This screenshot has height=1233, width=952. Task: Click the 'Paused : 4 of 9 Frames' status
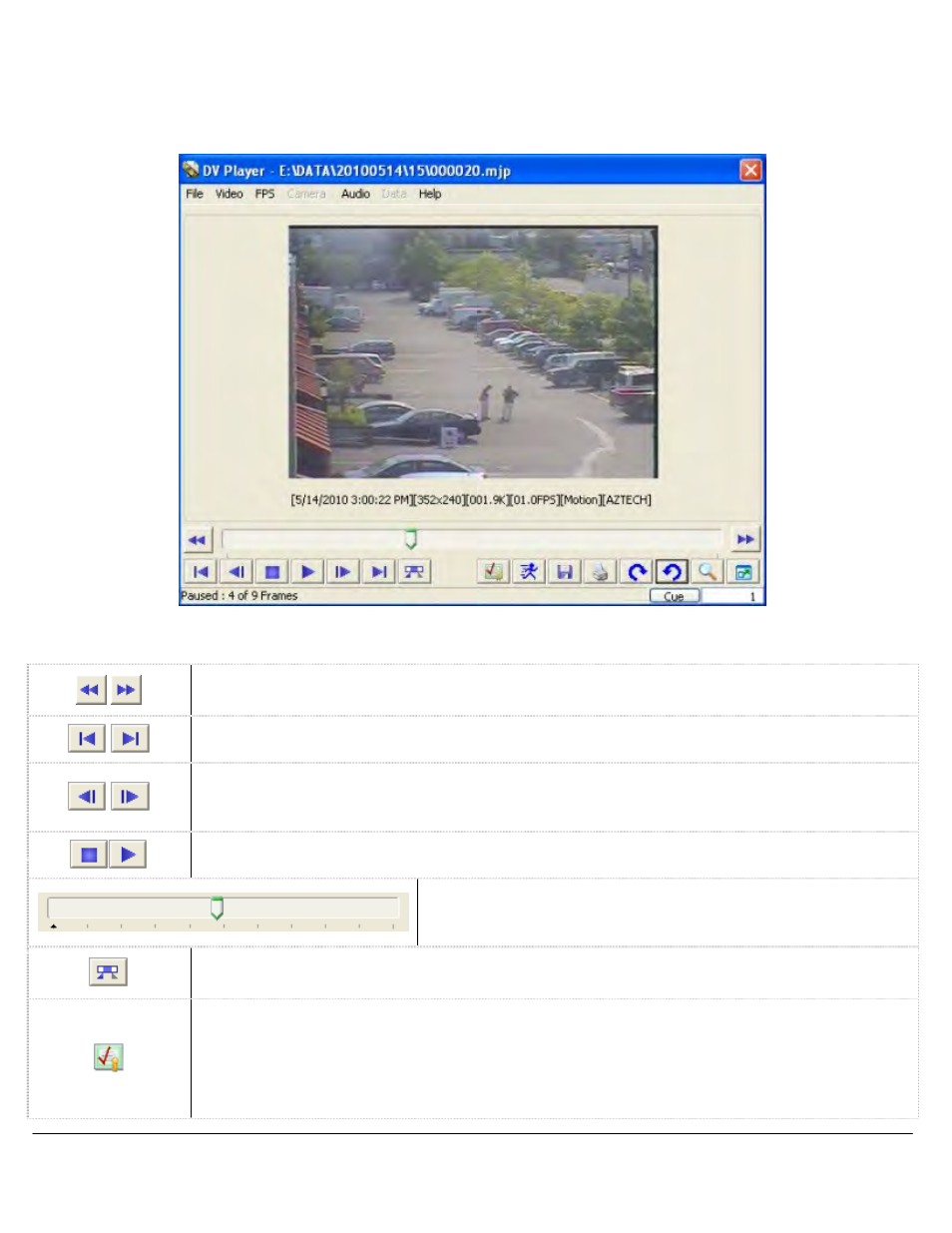coord(239,596)
